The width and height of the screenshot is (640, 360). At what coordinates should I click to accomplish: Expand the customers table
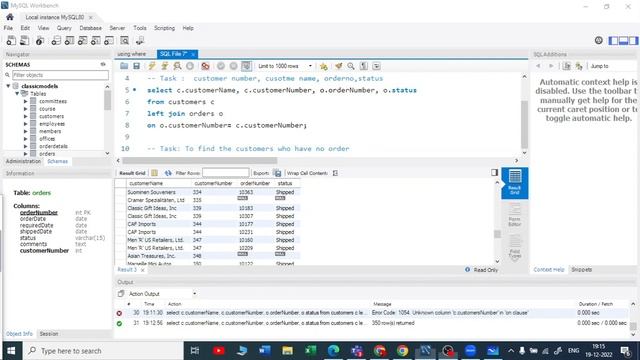pyautogui.click(x=26, y=116)
